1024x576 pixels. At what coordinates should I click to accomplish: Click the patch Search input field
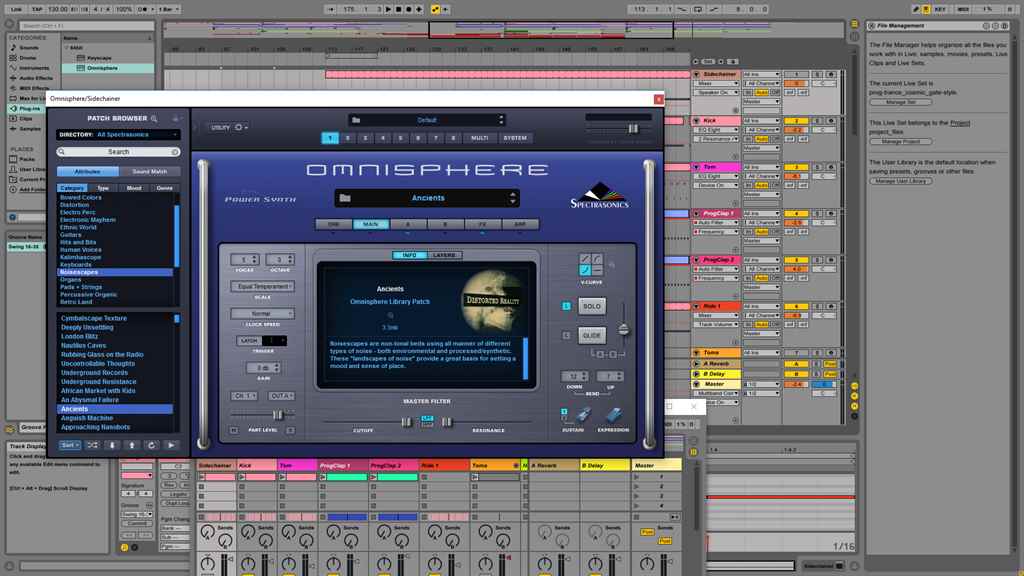tap(118, 152)
